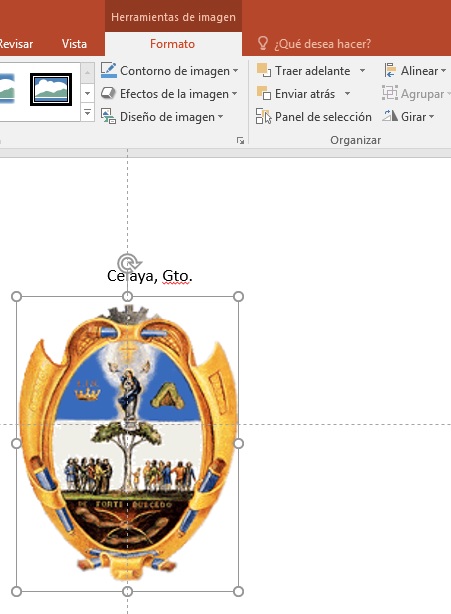Click the bottom-left image resize handle

click(16, 591)
